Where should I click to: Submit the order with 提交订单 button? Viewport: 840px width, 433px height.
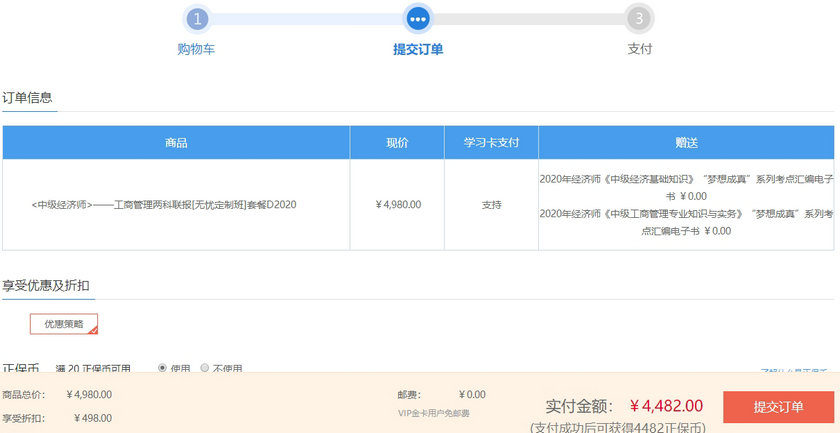click(x=778, y=407)
